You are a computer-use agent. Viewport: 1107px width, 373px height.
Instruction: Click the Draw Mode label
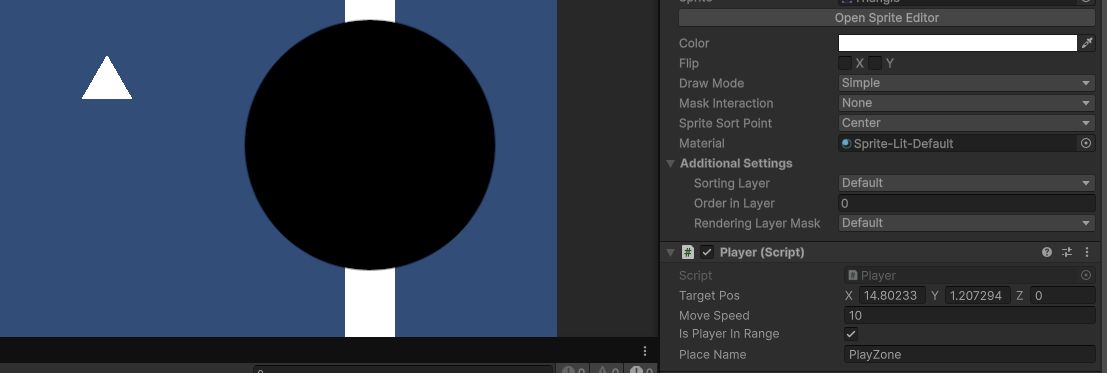coord(711,83)
